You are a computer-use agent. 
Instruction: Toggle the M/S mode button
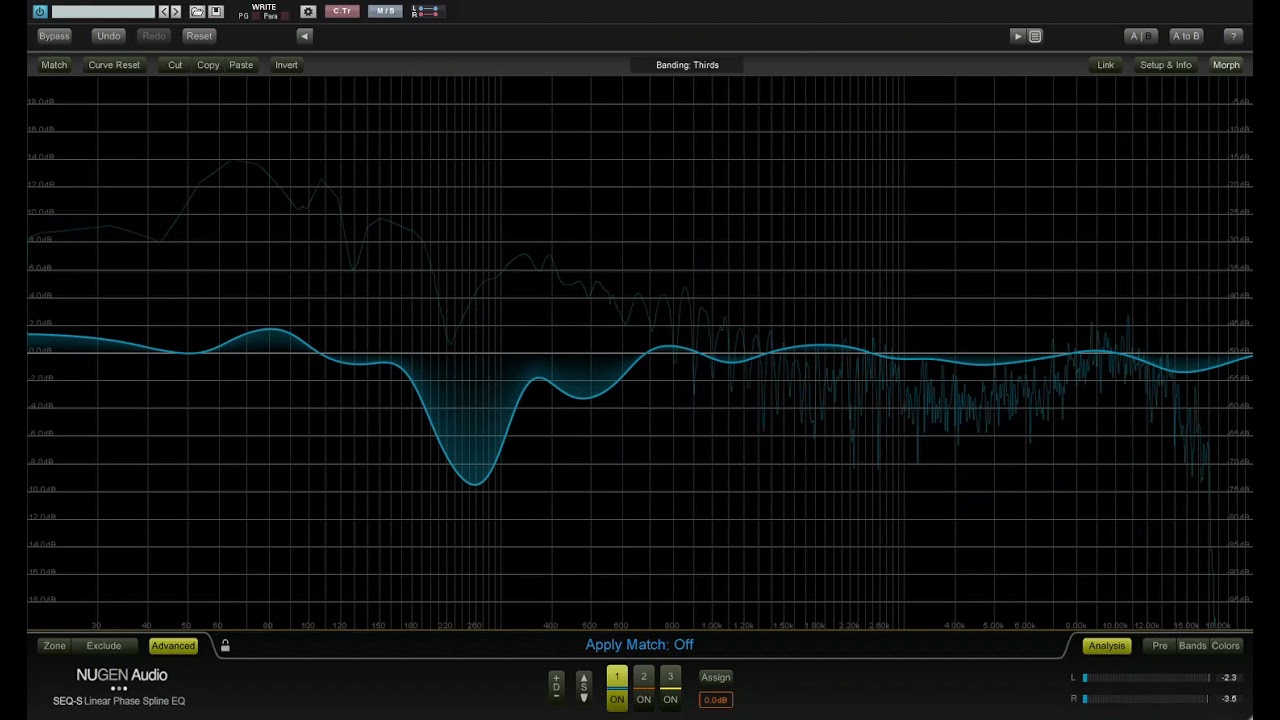[385, 12]
